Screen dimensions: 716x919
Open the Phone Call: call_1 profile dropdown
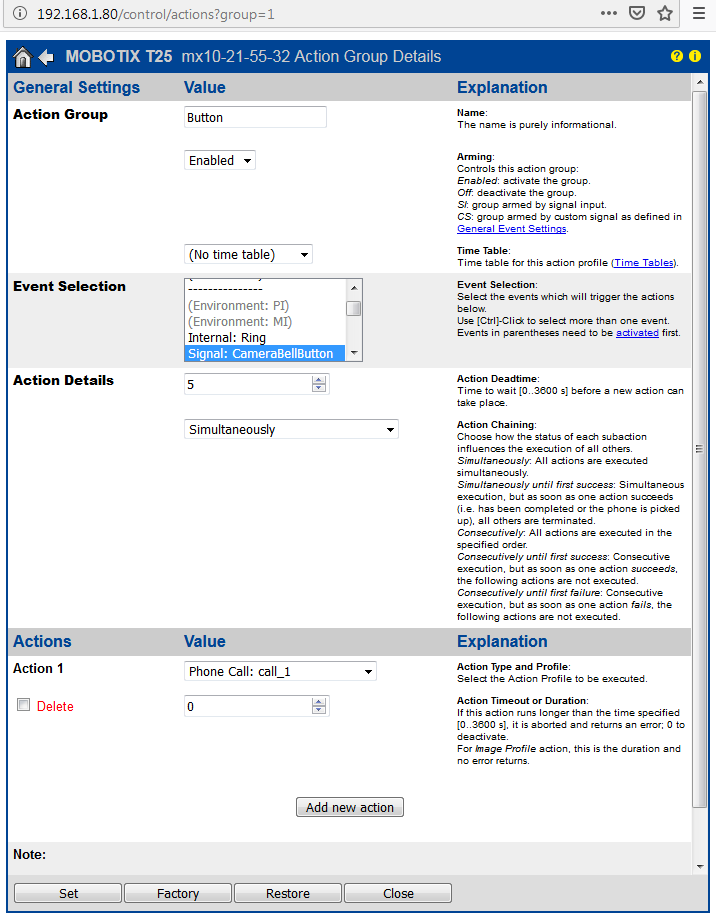(280, 671)
